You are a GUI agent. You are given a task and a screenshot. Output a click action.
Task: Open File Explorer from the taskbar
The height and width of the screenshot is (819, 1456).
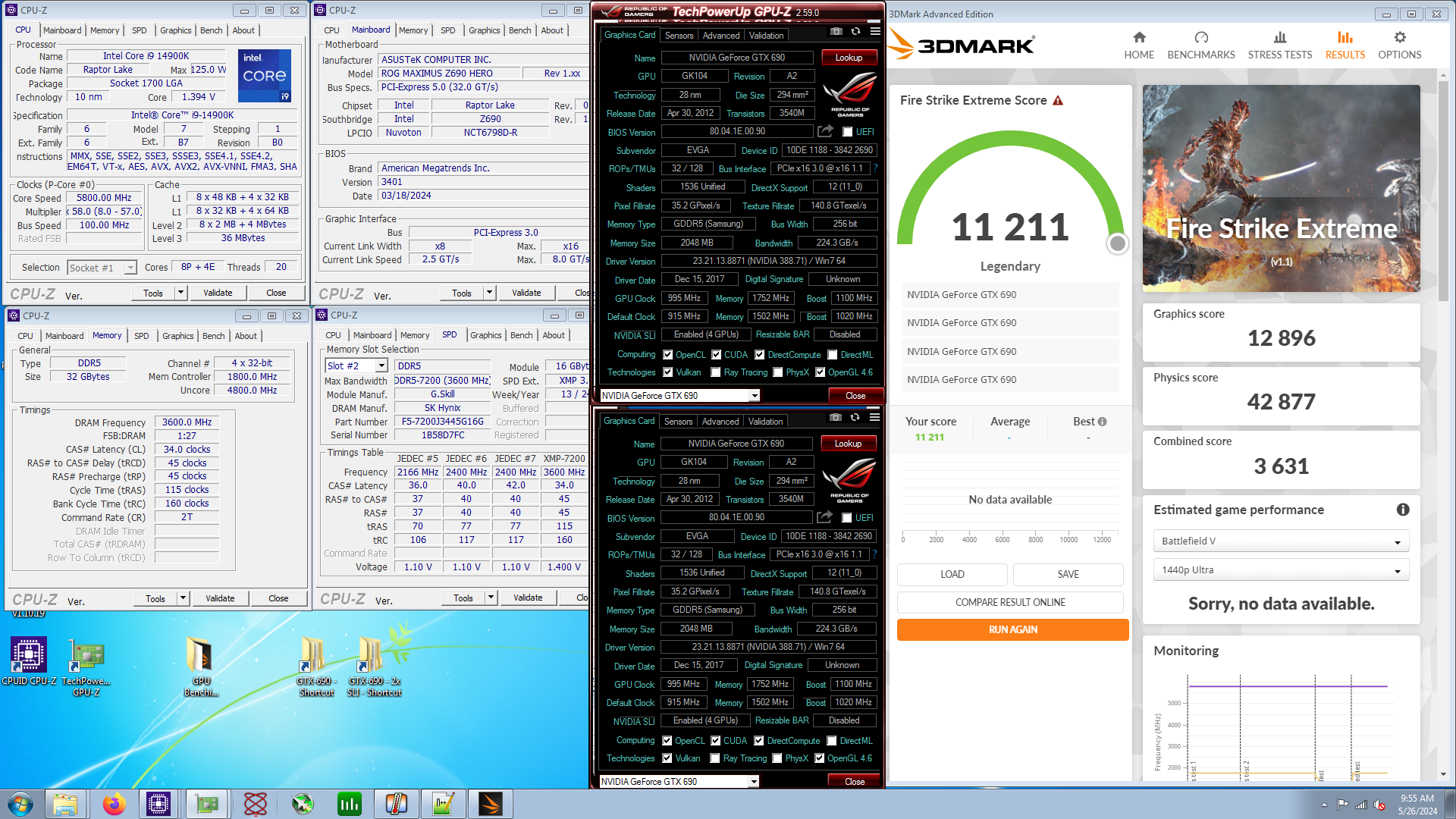click(65, 804)
